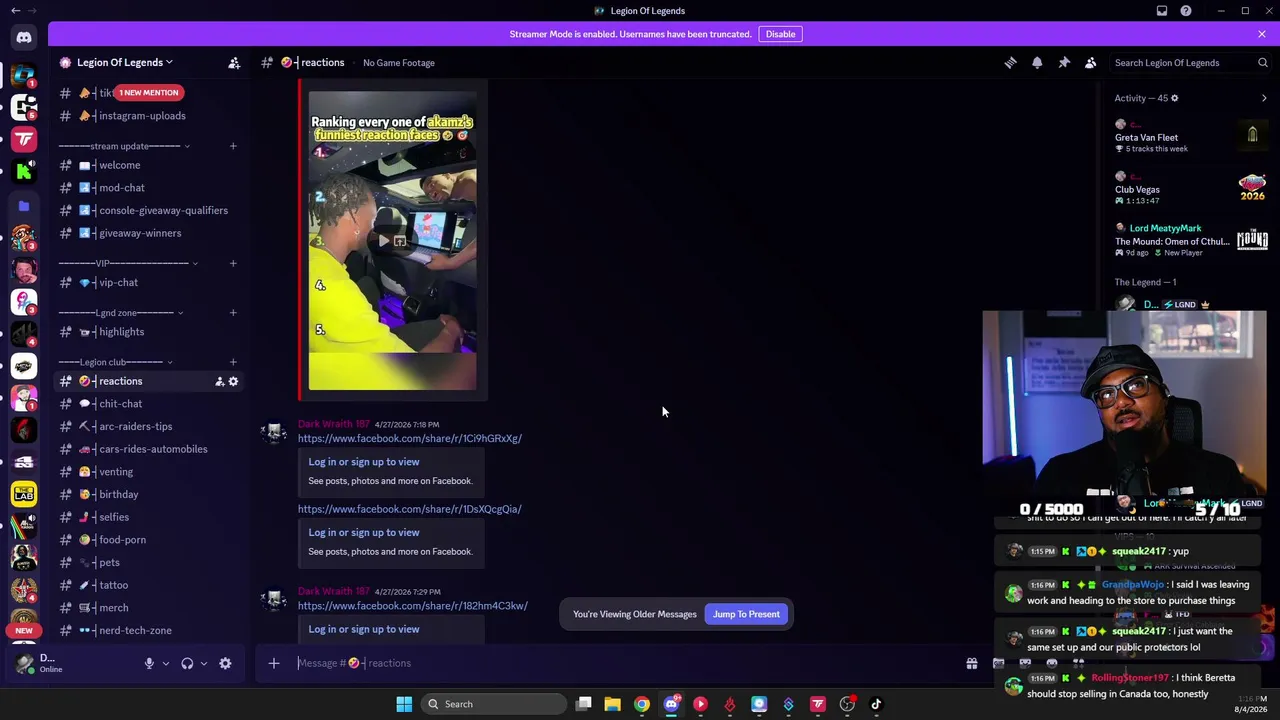The height and width of the screenshot is (720, 1280).
Task: Open the server folder icon in sidebar
Action: [x=24, y=206]
